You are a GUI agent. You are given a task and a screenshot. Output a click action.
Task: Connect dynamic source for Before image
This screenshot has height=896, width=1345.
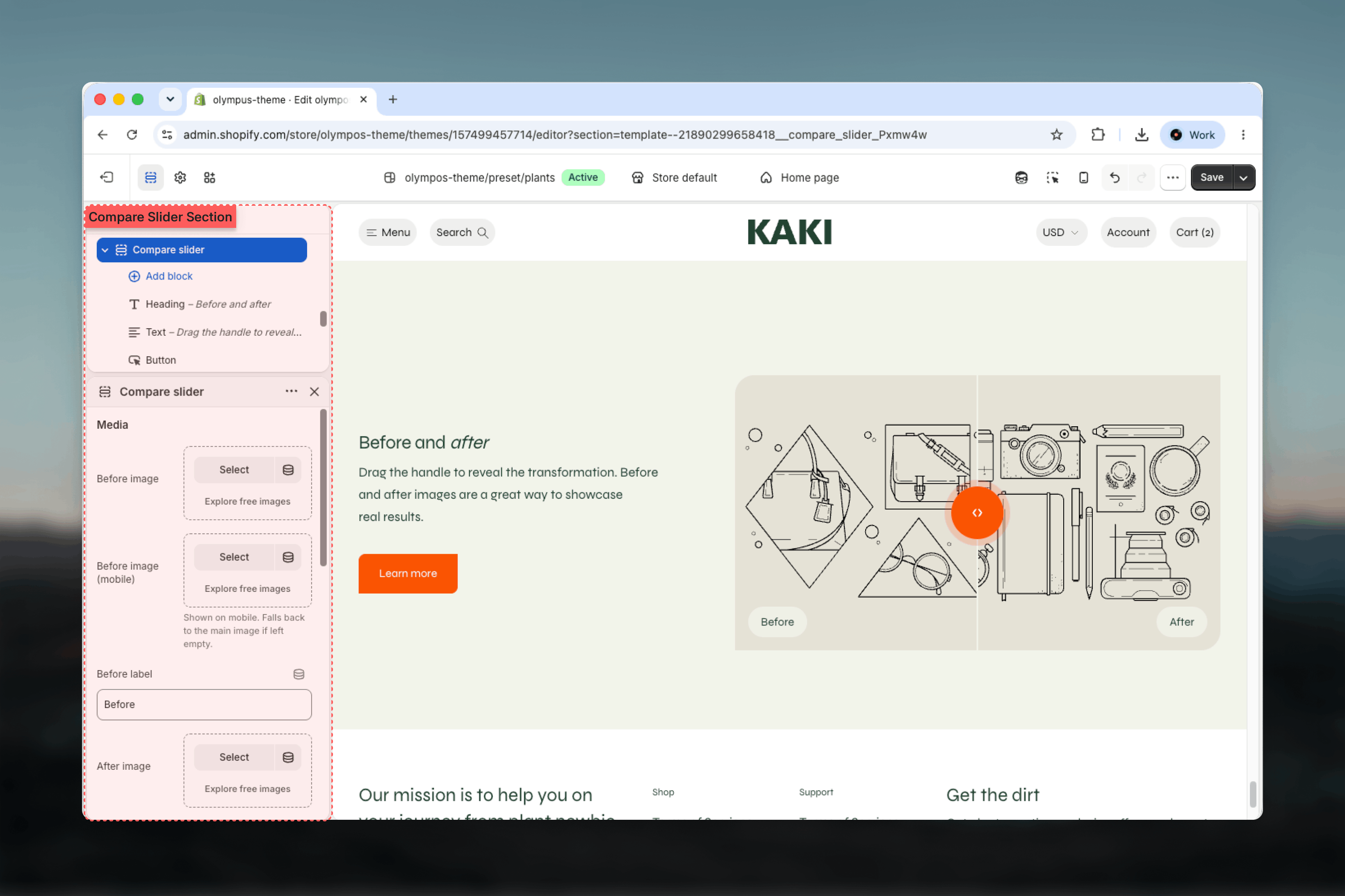point(288,470)
